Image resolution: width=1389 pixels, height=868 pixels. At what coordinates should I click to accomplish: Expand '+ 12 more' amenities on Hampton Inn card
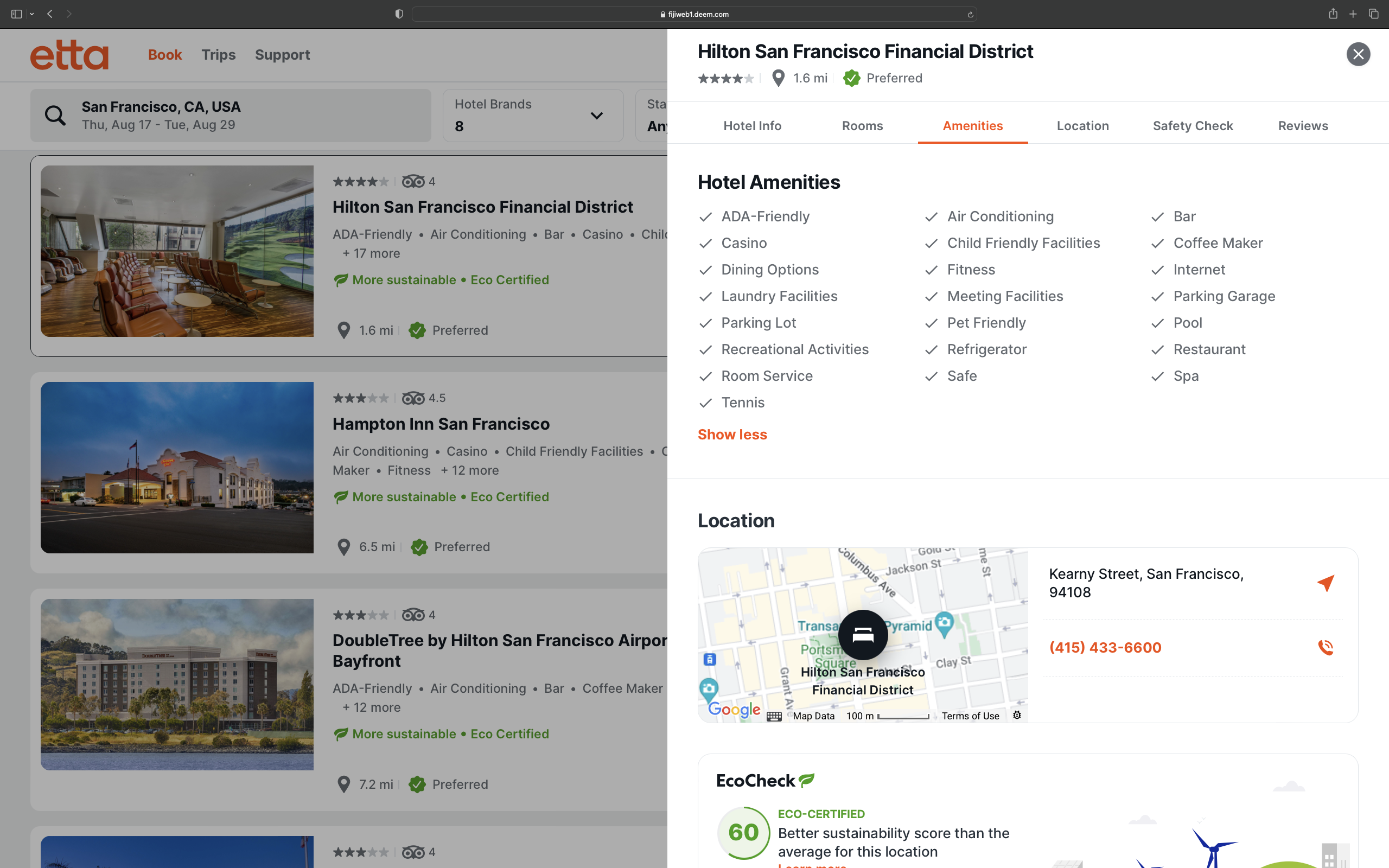[x=469, y=470]
